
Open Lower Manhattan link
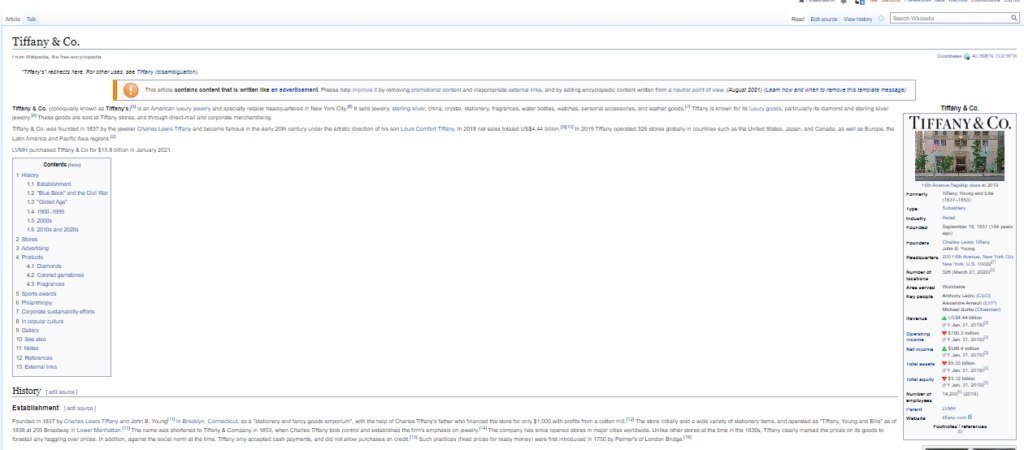pyautogui.click(x=97, y=432)
